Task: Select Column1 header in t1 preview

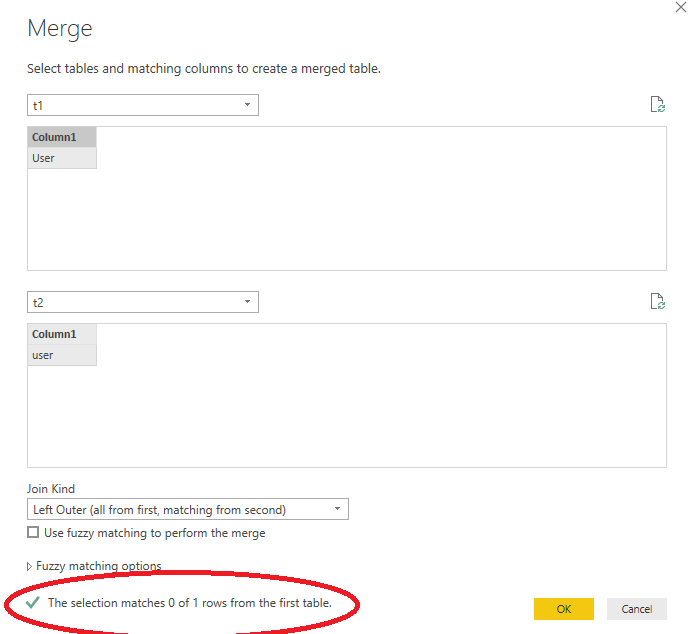Action: [62, 137]
